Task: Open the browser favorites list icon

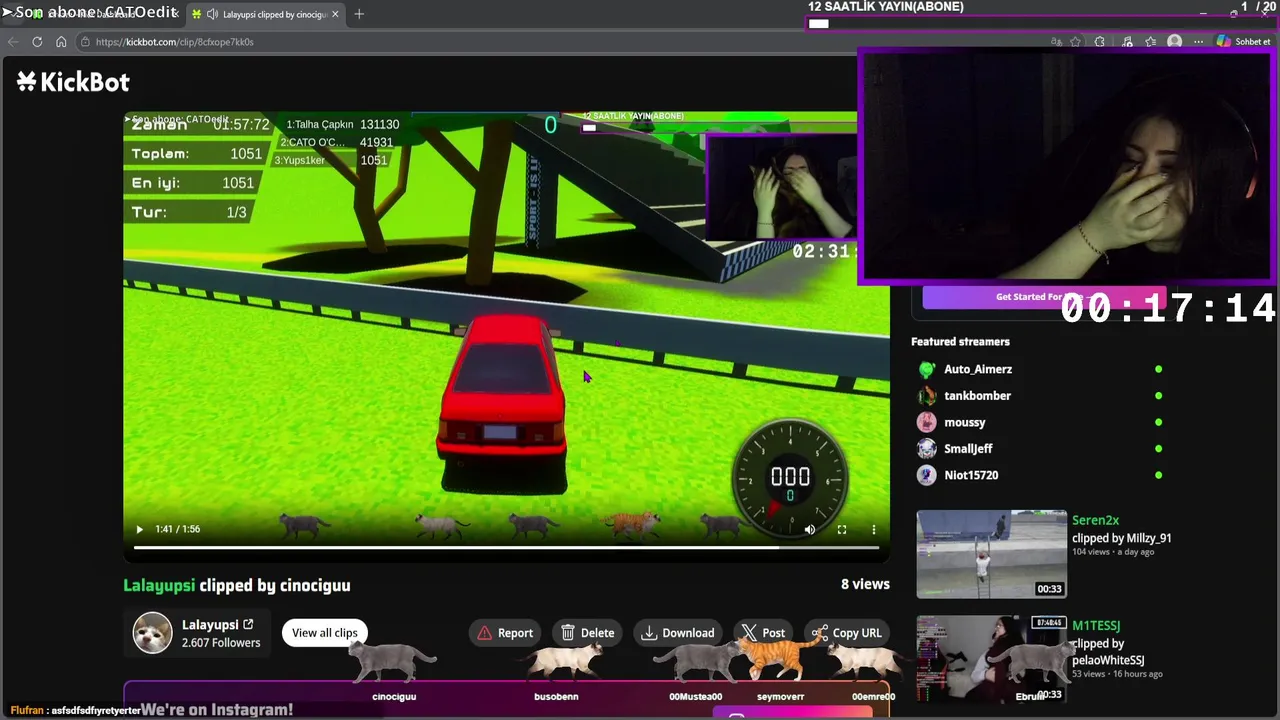Action: coord(1150,42)
